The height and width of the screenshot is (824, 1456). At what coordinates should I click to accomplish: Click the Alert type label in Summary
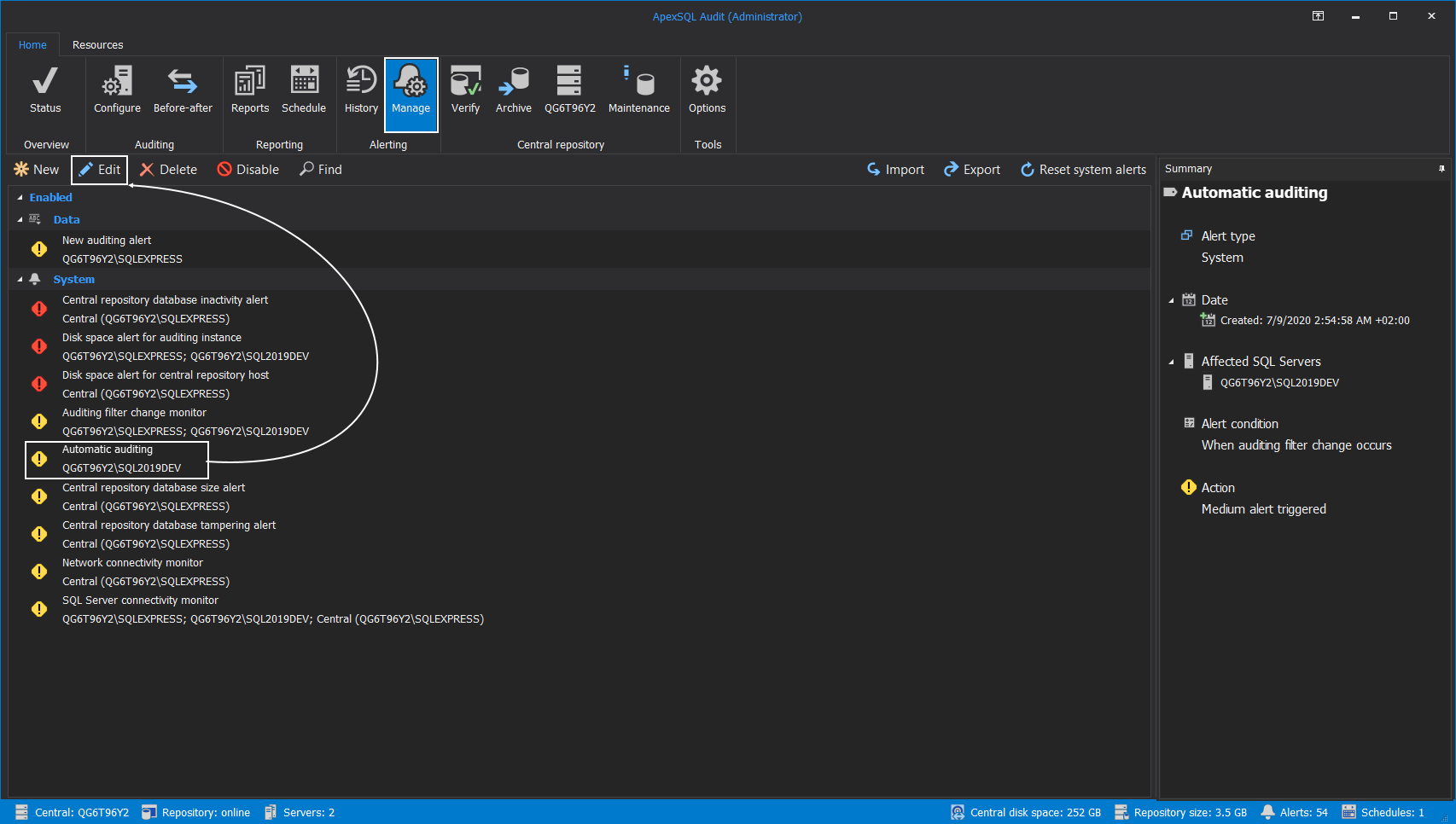point(1228,236)
